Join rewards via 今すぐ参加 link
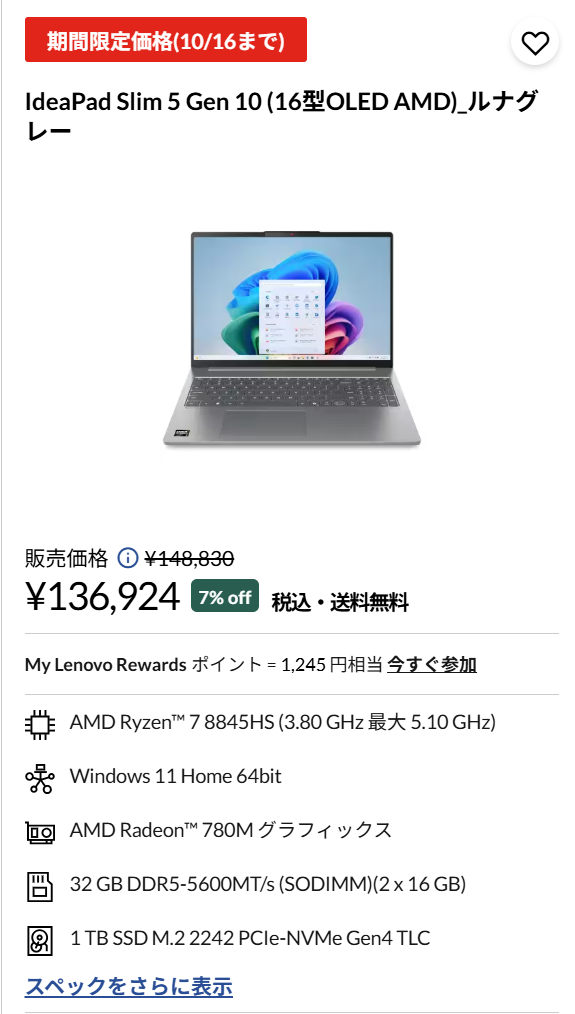 pyautogui.click(x=432, y=664)
